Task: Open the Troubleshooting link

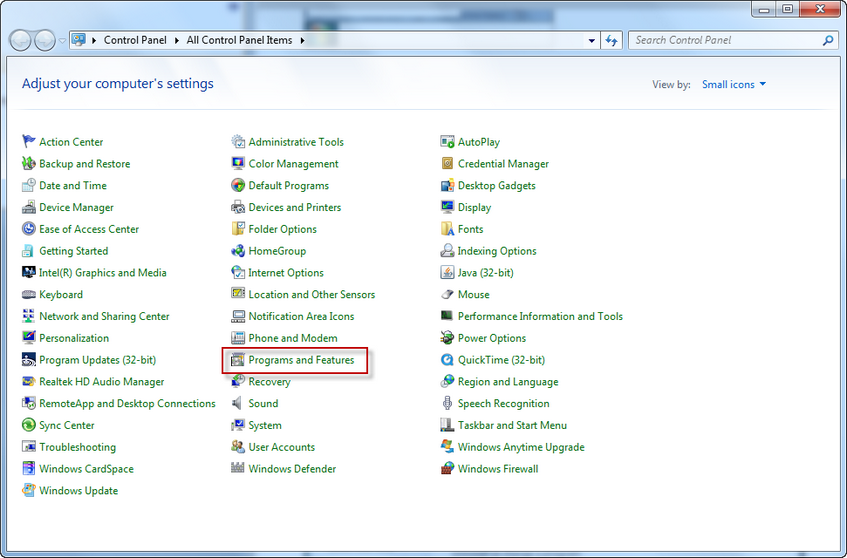Action: point(77,447)
